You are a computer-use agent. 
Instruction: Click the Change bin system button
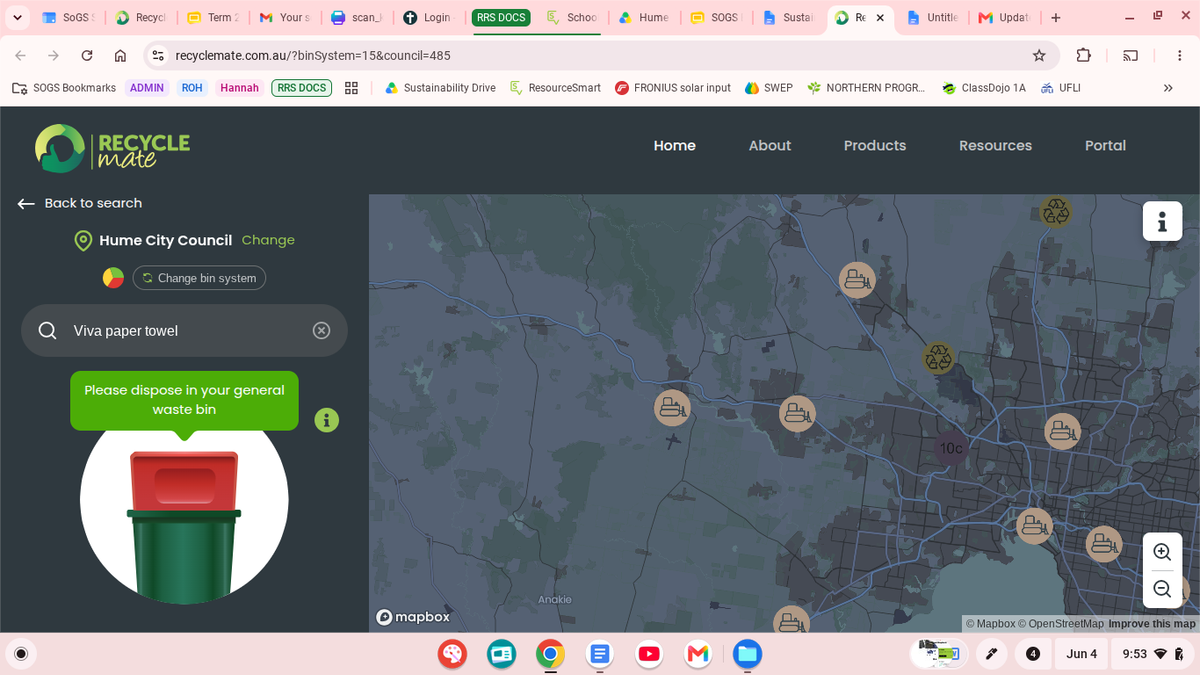click(x=199, y=278)
